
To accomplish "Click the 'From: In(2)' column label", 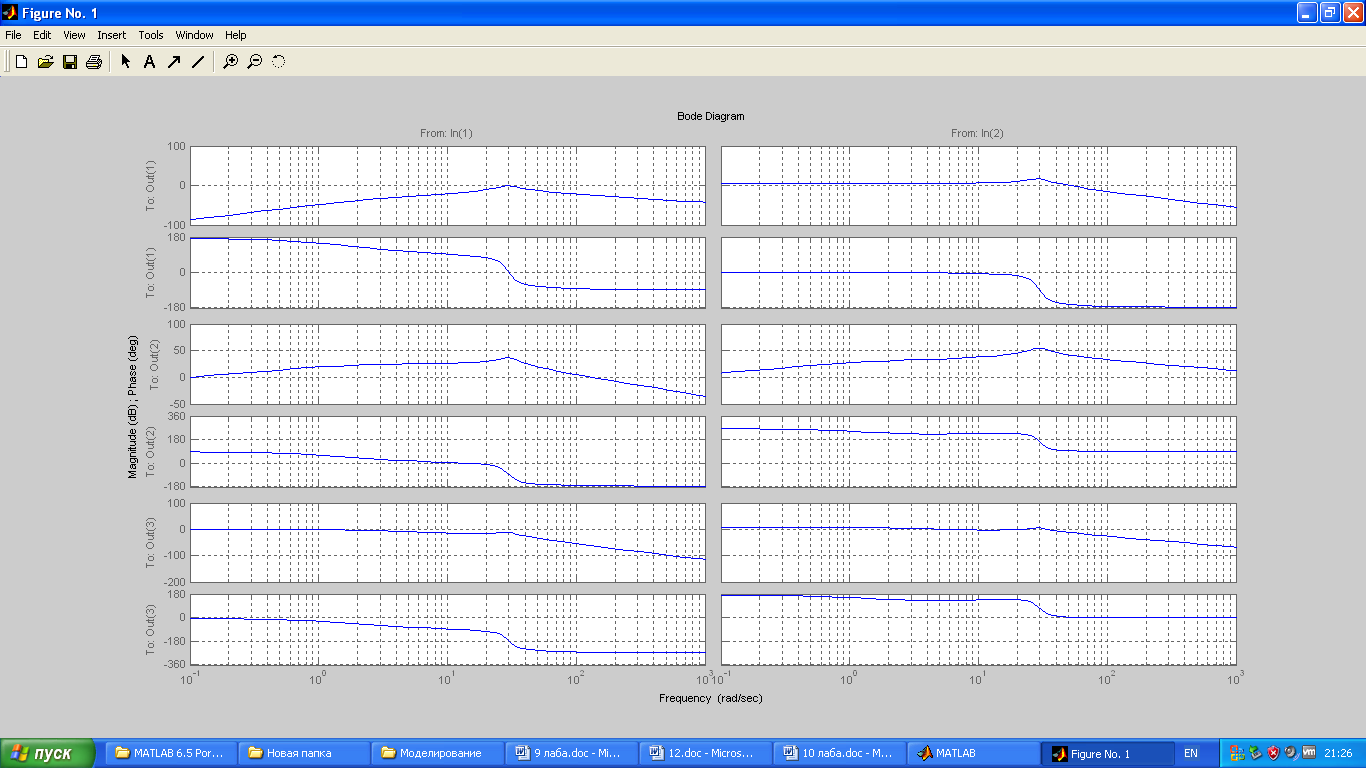I will (977, 133).
